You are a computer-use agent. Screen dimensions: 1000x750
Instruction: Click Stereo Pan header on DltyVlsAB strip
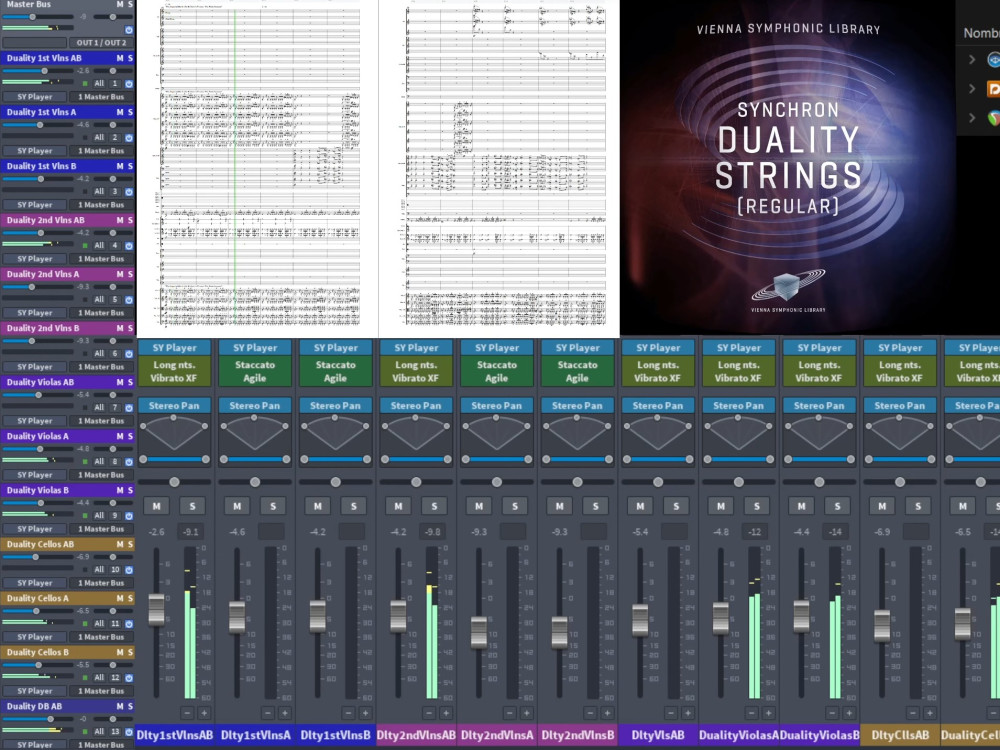click(658, 406)
